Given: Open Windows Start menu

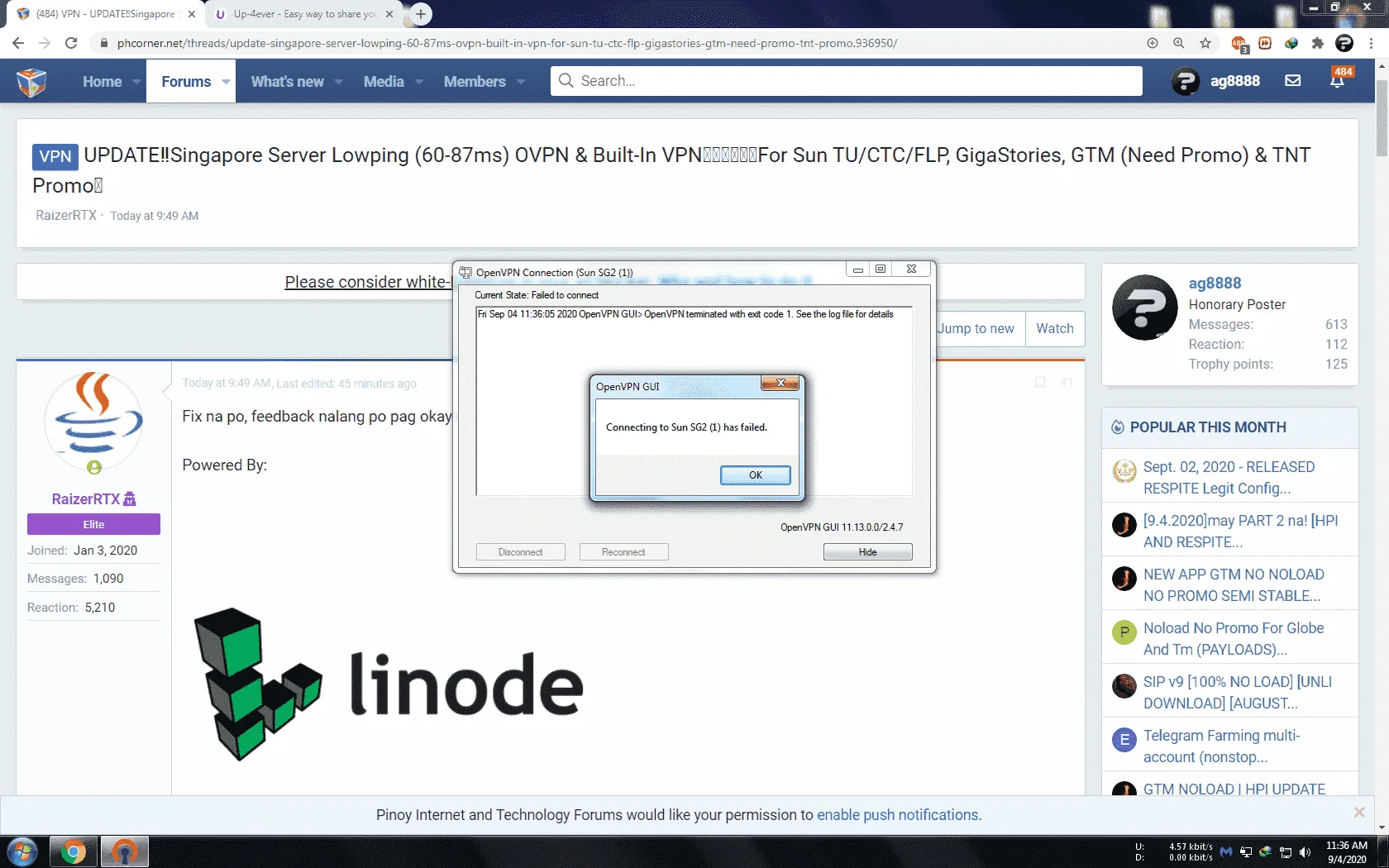Looking at the screenshot, I should [21, 851].
